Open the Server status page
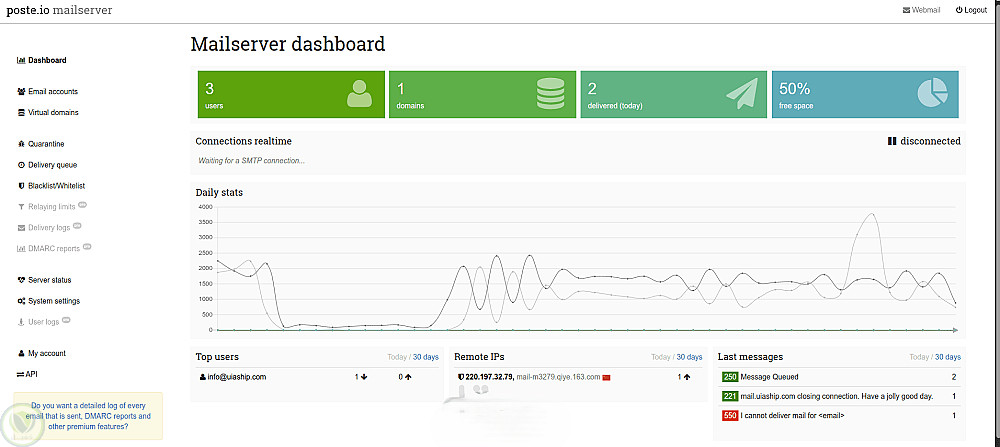This screenshot has height=447, width=1000. point(45,280)
